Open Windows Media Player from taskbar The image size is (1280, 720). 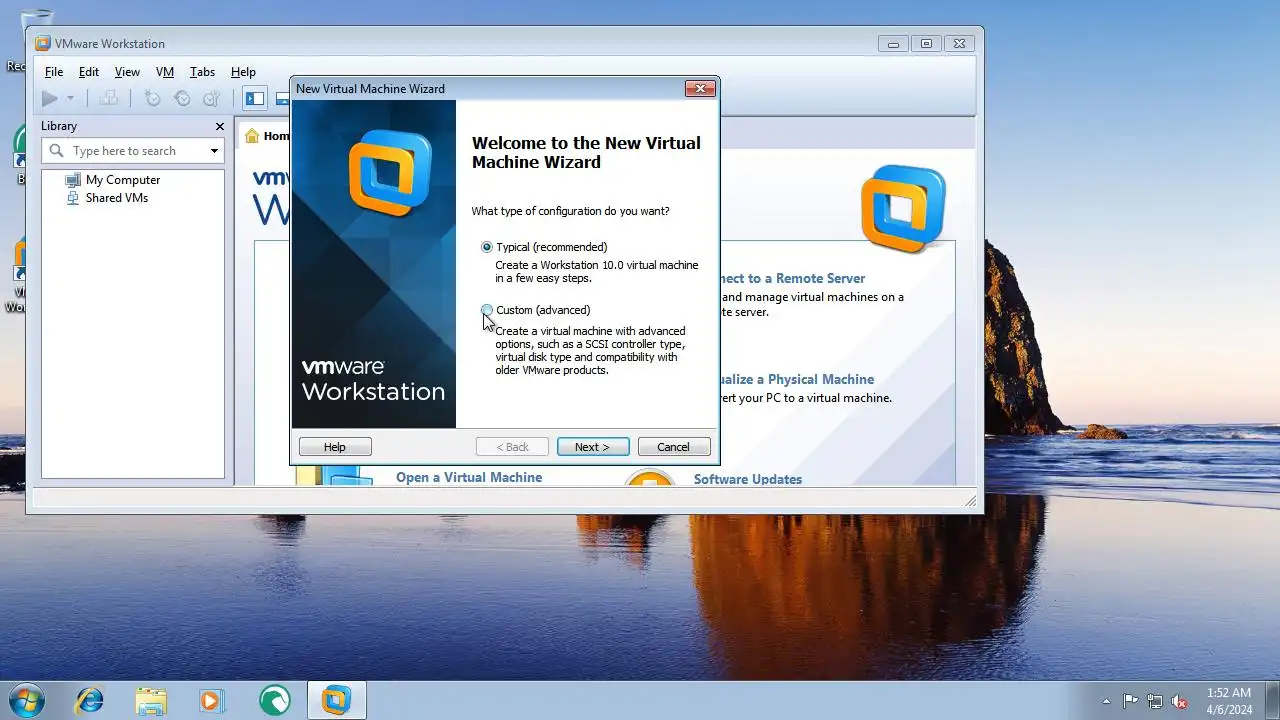pos(212,700)
